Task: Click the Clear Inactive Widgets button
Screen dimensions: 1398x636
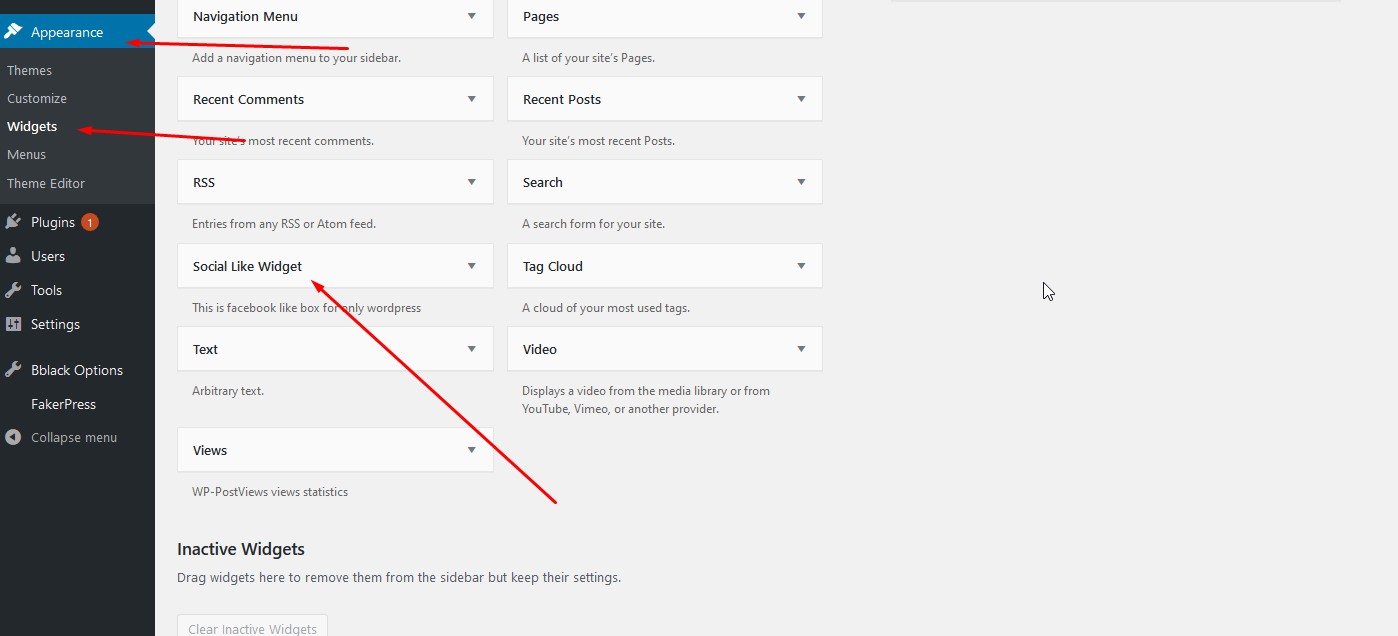Action: (252, 628)
